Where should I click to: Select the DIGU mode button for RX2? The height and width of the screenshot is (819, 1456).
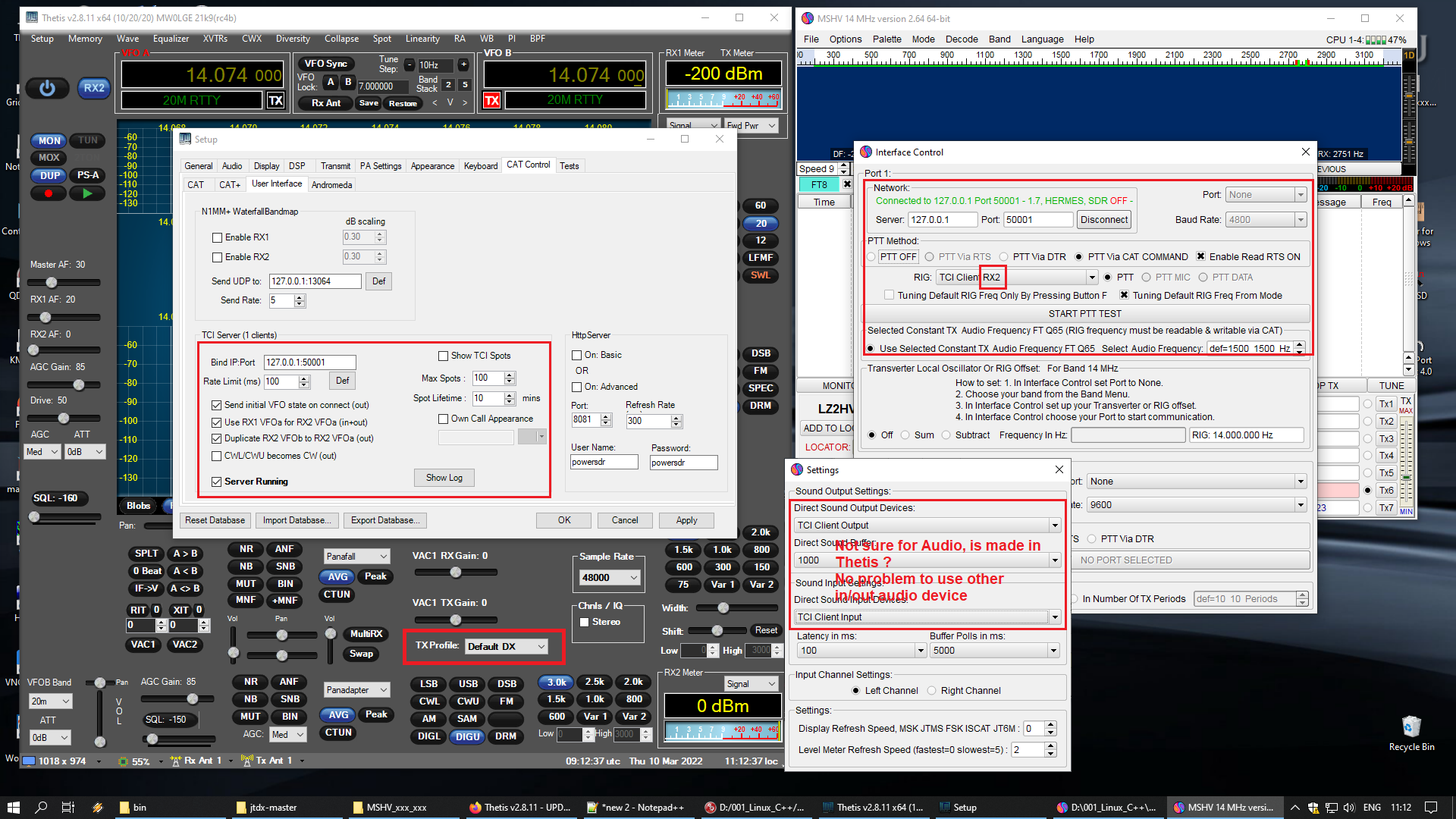click(467, 736)
